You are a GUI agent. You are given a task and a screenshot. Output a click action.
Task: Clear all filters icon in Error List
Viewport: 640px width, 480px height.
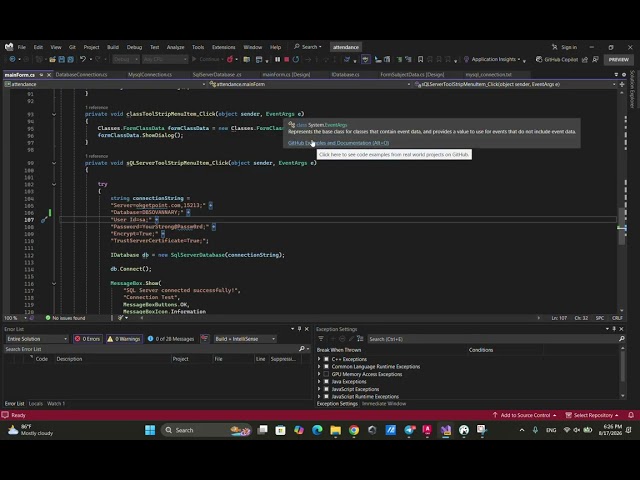pos(204,339)
